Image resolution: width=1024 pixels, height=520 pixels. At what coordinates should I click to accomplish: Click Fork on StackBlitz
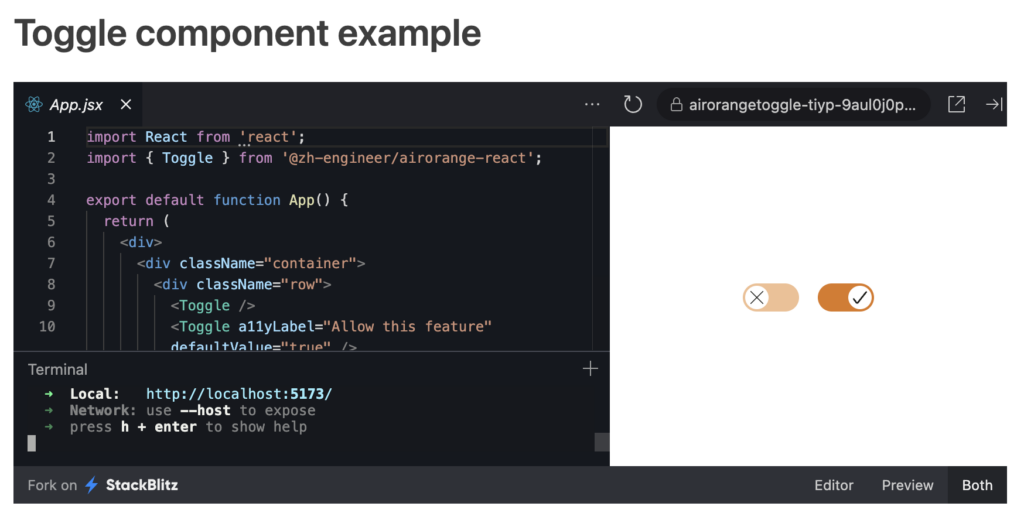(x=103, y=485)
